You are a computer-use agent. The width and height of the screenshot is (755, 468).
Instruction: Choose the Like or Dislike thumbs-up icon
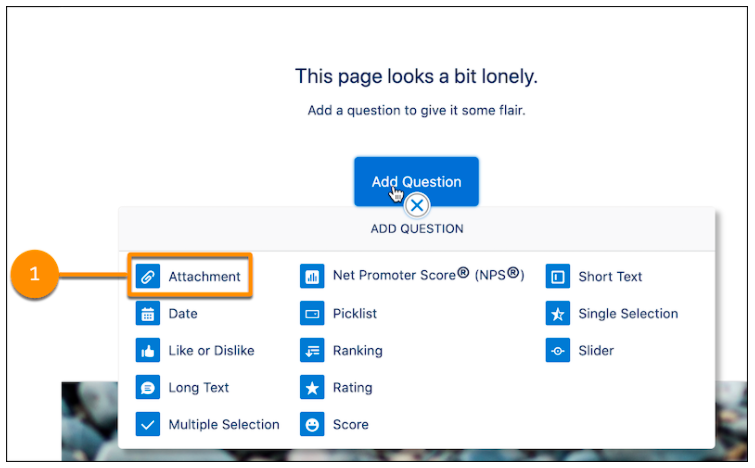coord(148,351)
